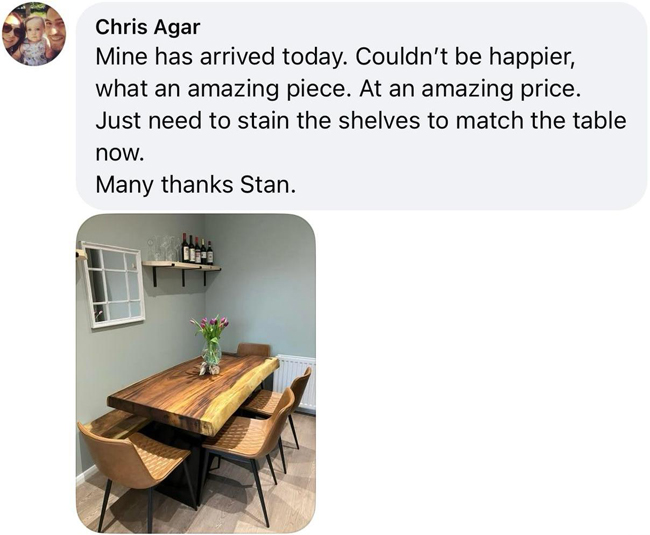Screen dimensions: 650x535
Task: Click the baby's face in the avatar
Action: [35, 28]
